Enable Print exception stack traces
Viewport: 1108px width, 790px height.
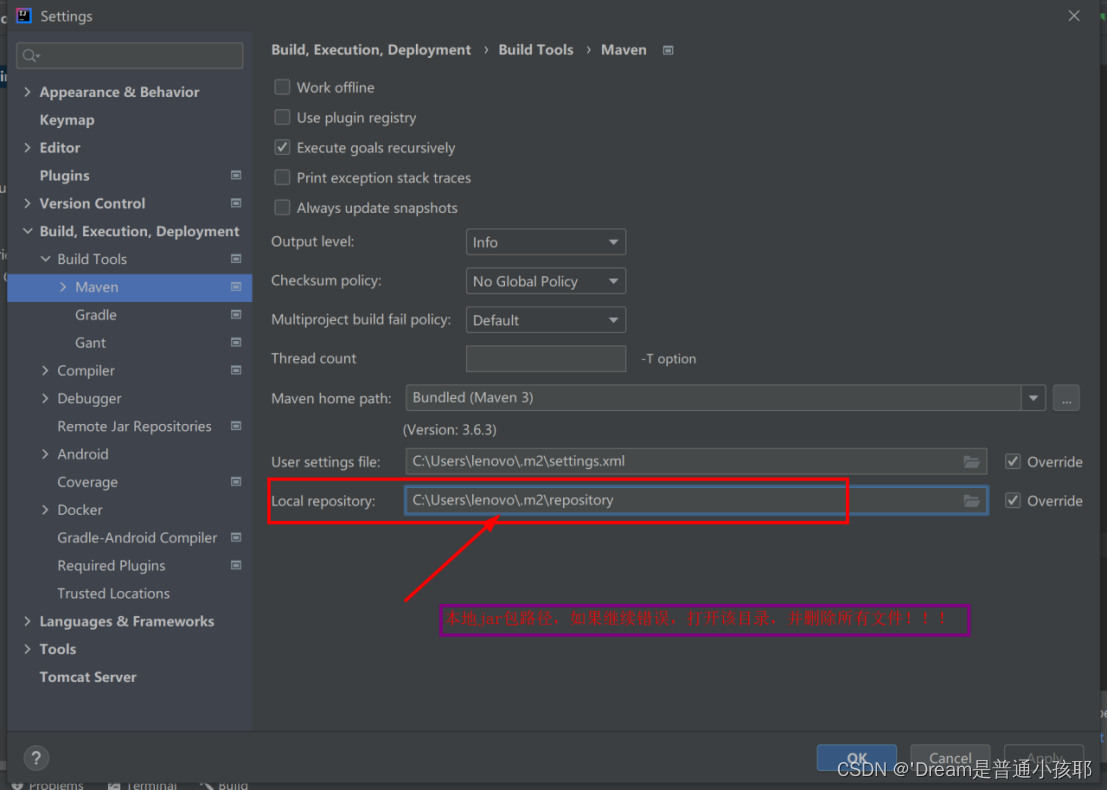pyautogui.click(x=282, y=177)
